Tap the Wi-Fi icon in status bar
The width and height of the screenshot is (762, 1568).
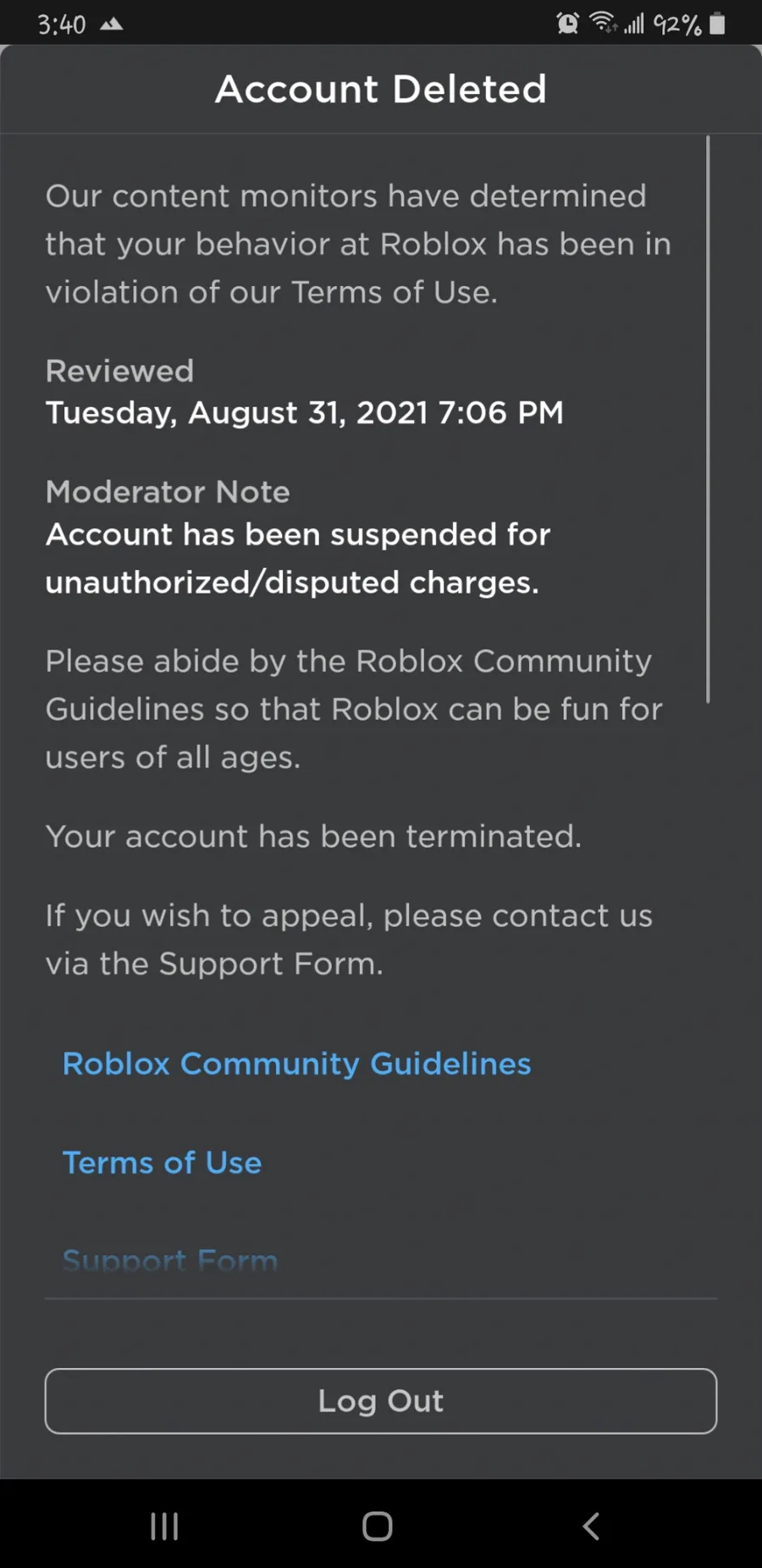pyautogui.click(x=603, y=23)
